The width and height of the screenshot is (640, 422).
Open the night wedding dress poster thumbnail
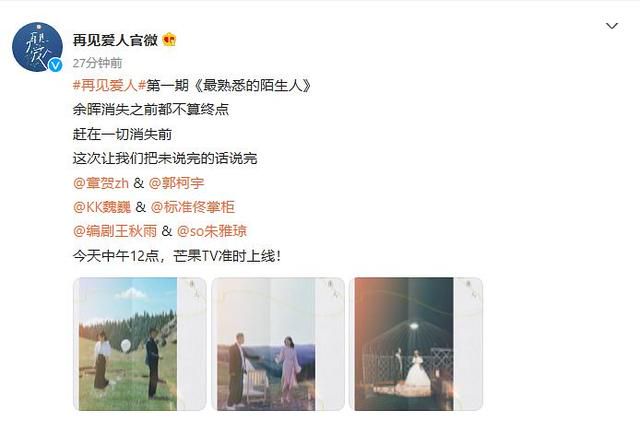[x=416, y=344]
